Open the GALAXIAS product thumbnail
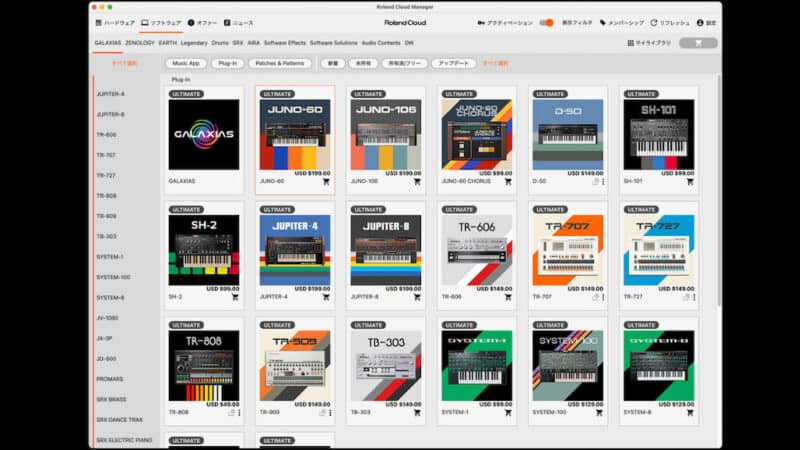Screen dimensions: 800x450 tap(204, 135)
